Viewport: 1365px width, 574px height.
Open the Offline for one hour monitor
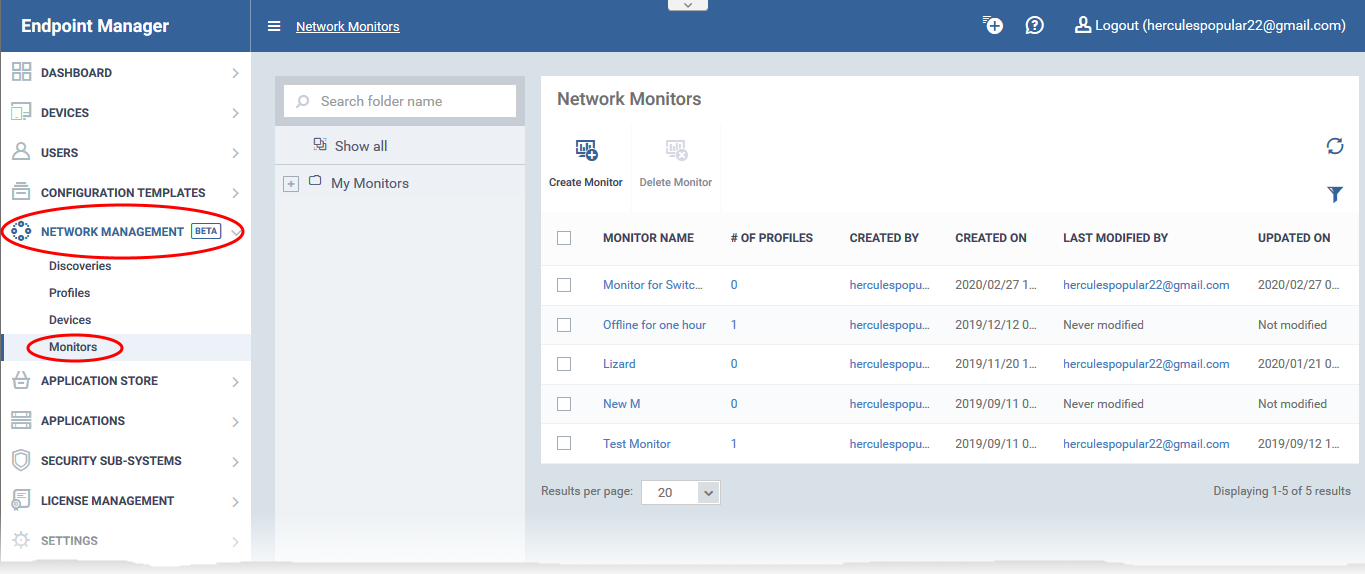(x=654, y=325)
